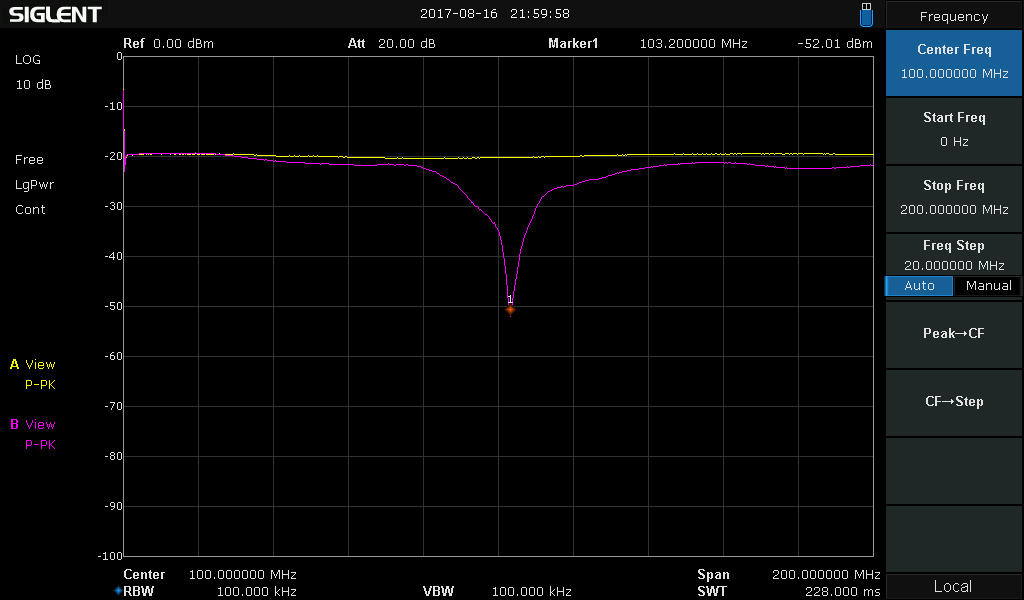Click the blue indicator beside RBW

pos(117,591)
